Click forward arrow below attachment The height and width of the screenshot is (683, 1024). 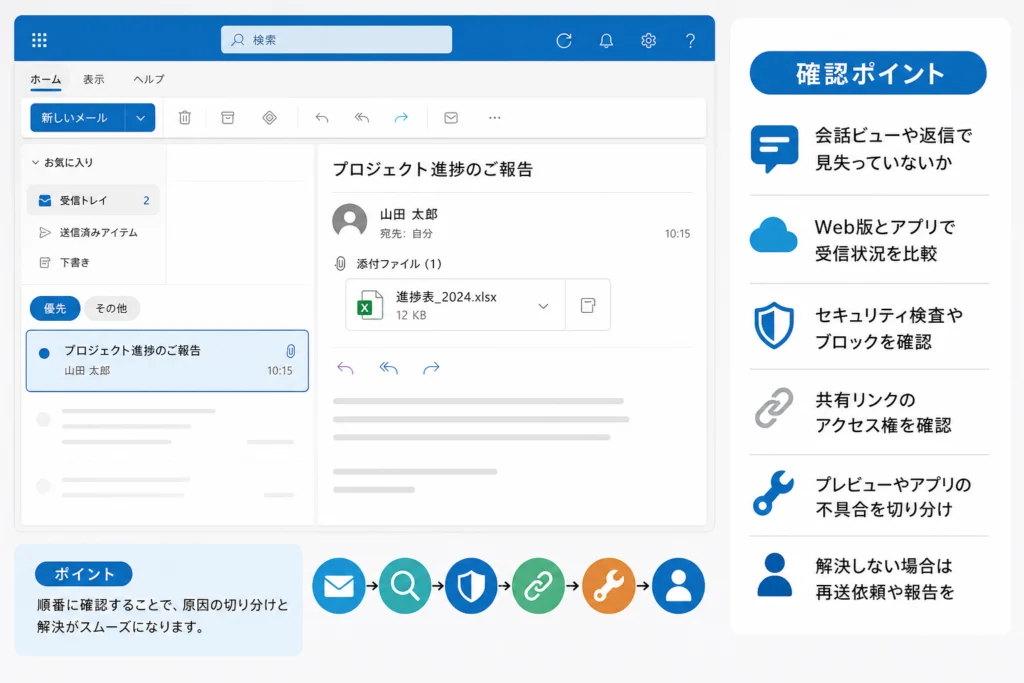[x=431, y=368]
